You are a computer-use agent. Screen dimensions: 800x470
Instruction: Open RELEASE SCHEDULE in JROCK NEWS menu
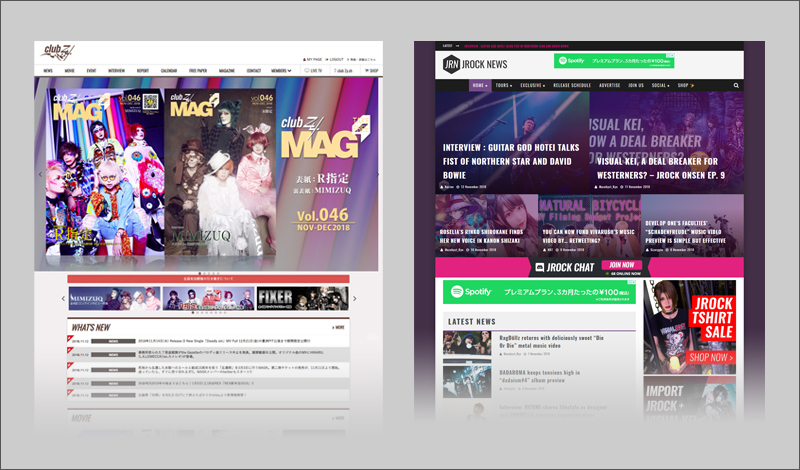pyautogui.click(x=572, y=85)
